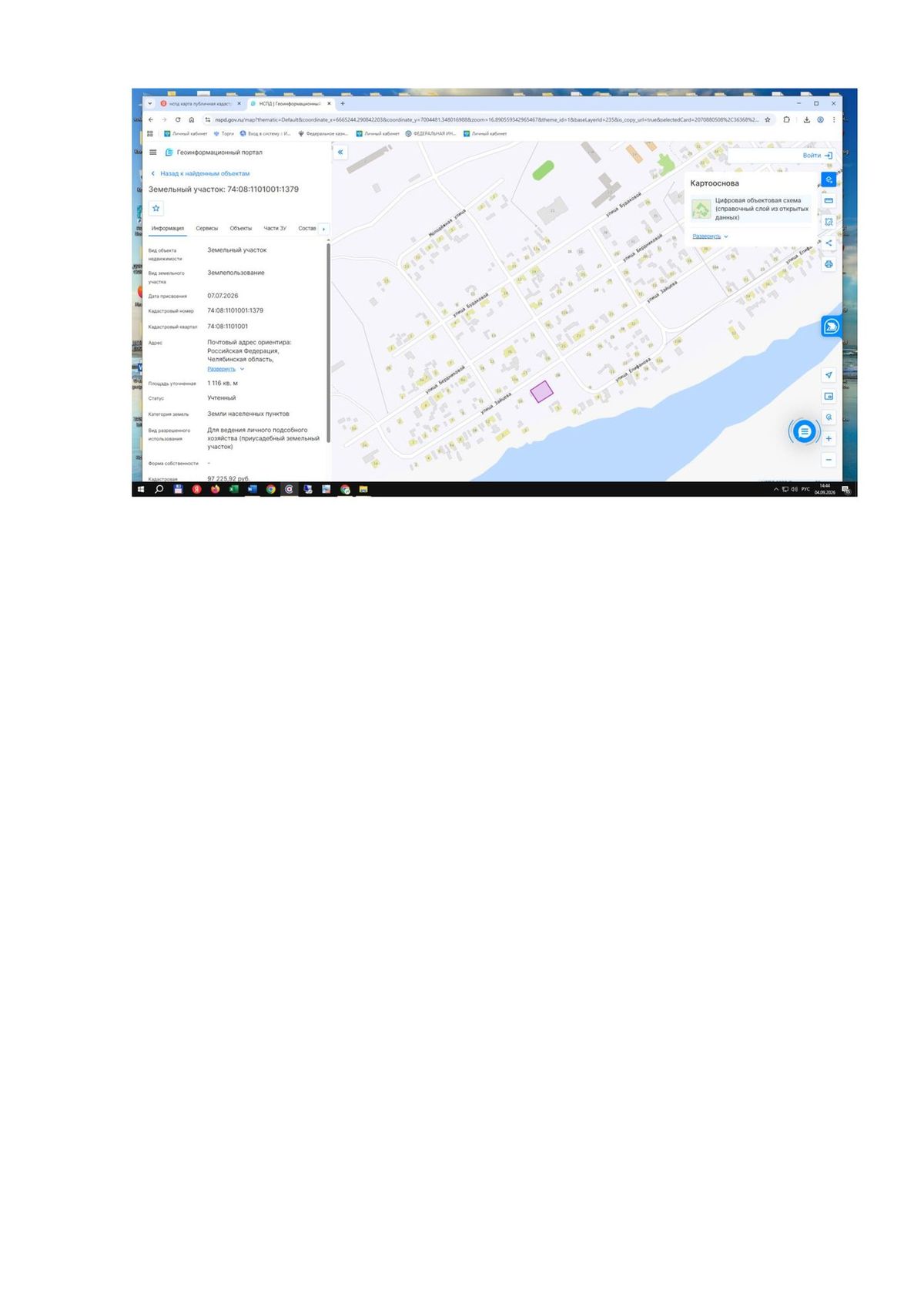Screen dimensions: 924x1307
Task: Switch to the Состав tab
Action: tap(307, 229)
